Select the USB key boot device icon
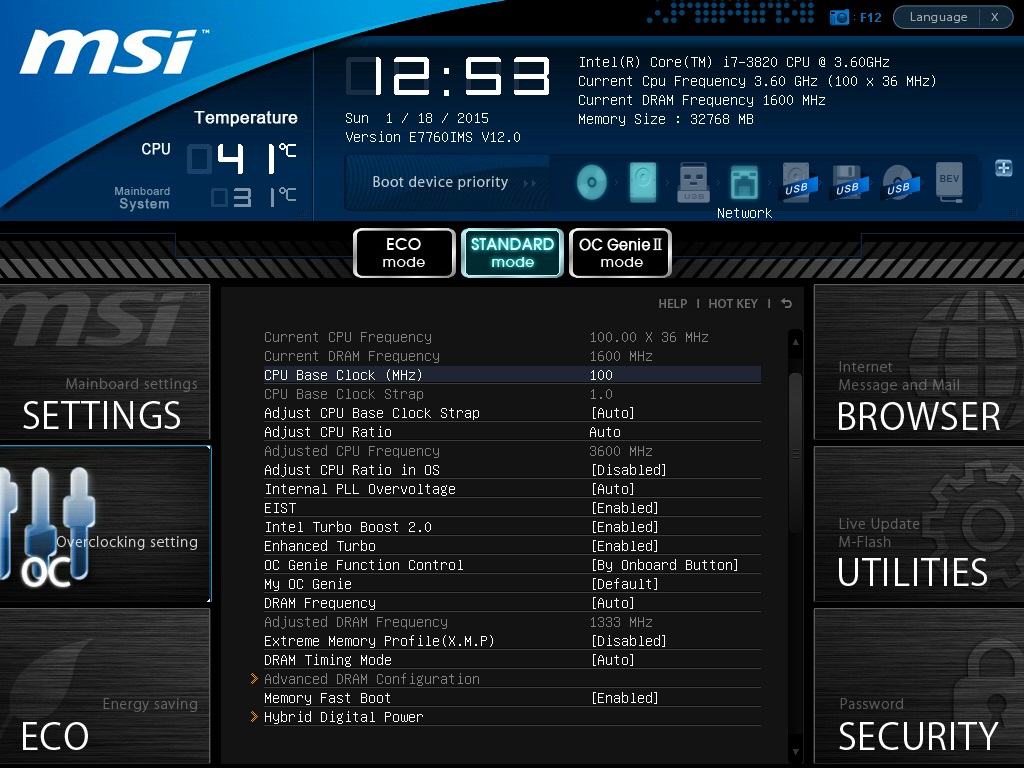The height and width of the screenshot is (768, 1024). pyautogui.click(x=694, y=182)
